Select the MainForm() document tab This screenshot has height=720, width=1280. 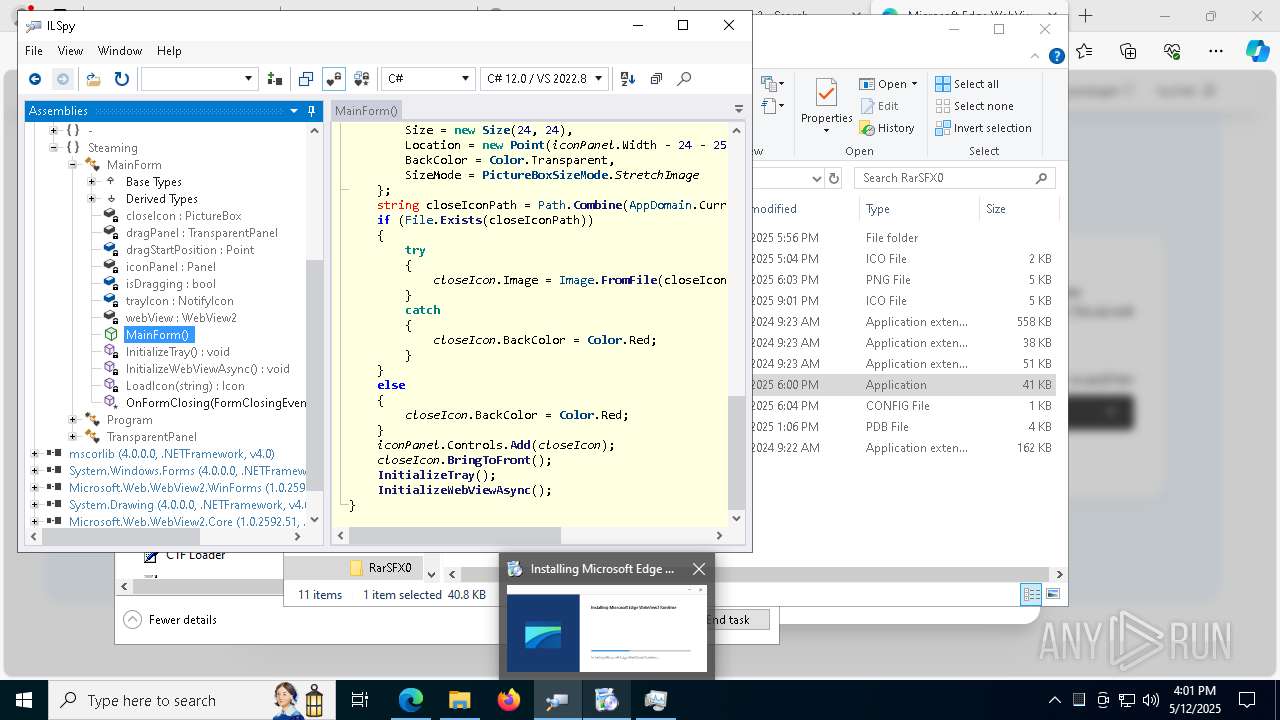pyautogui.click(x=366, y=111)
